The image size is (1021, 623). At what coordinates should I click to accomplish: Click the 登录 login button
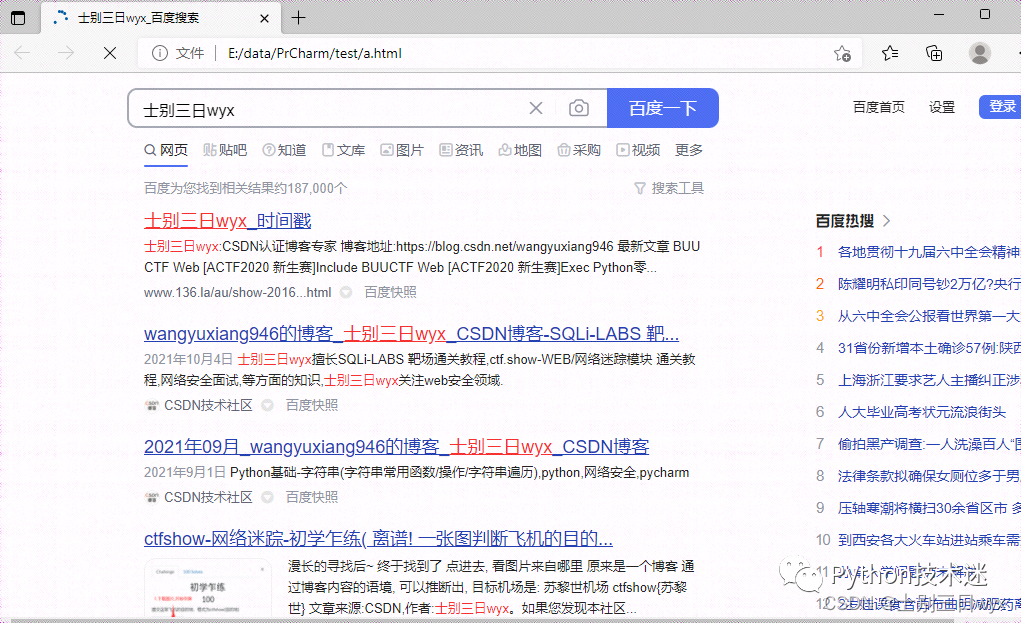(x=1001, y=107)
